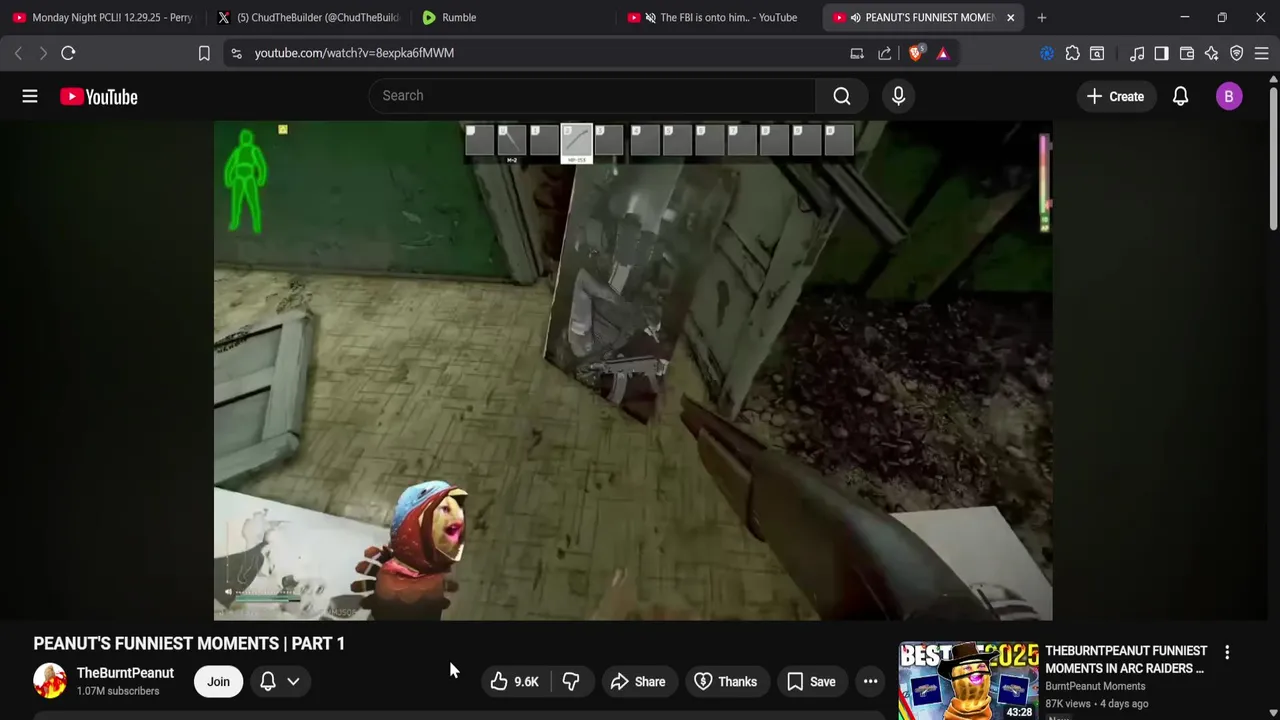Image resolution: width=1280 pixels, height=720 pixels.
Task: Open the YouTube guide hamburger menu
Action: [30, 96]
